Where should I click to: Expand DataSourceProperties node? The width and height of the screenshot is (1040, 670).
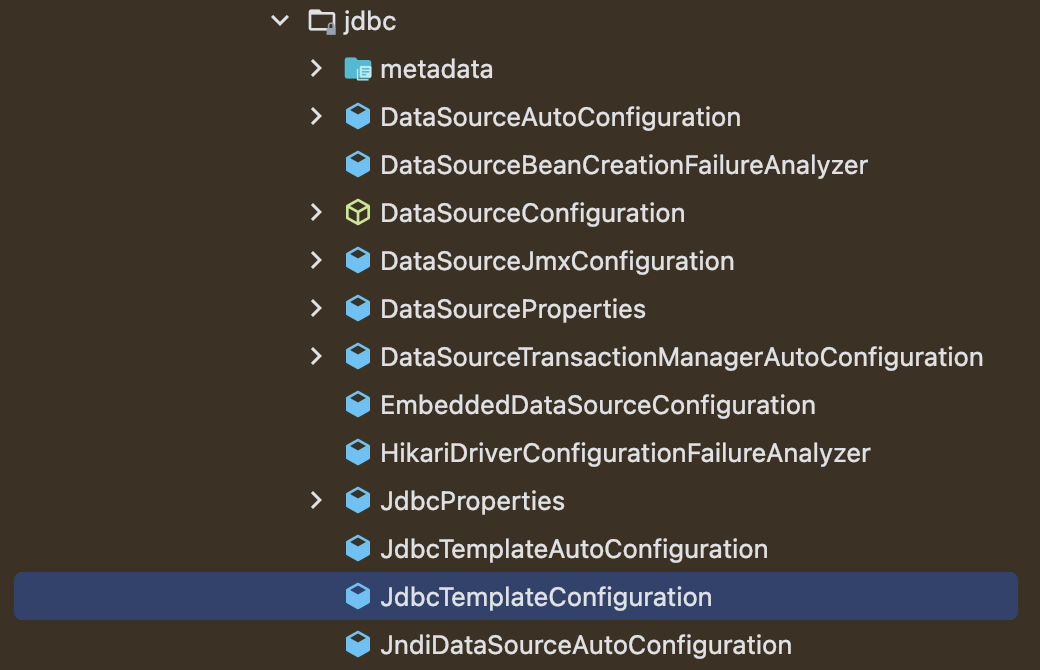316,308
